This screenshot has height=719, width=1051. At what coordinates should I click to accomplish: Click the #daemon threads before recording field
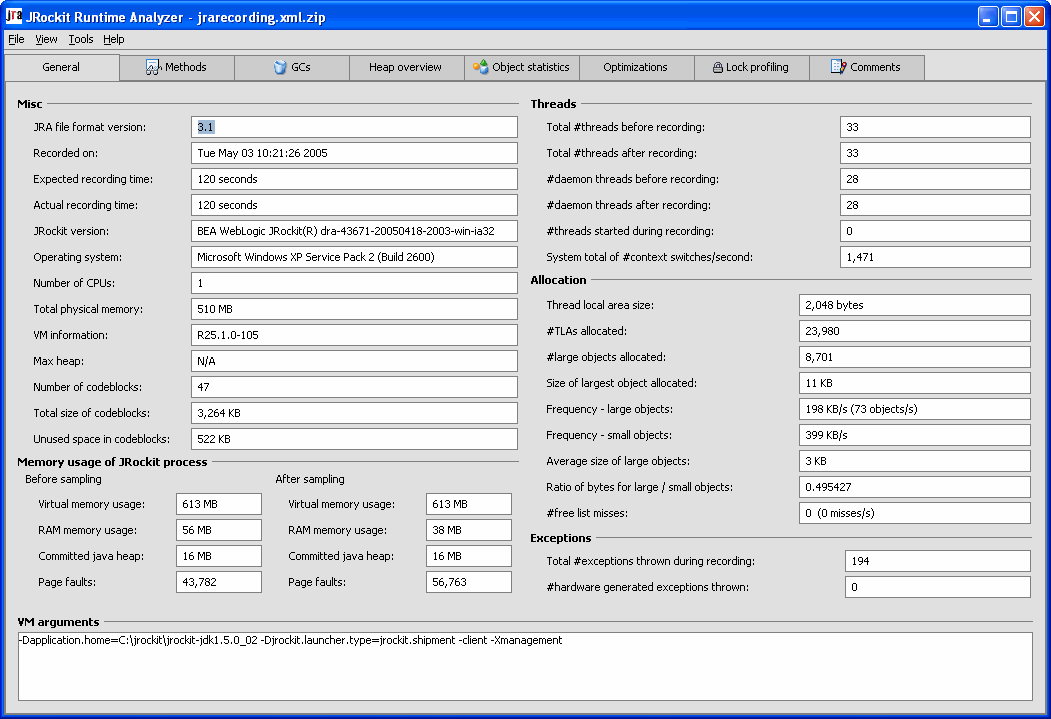click(x=935, y=180)
